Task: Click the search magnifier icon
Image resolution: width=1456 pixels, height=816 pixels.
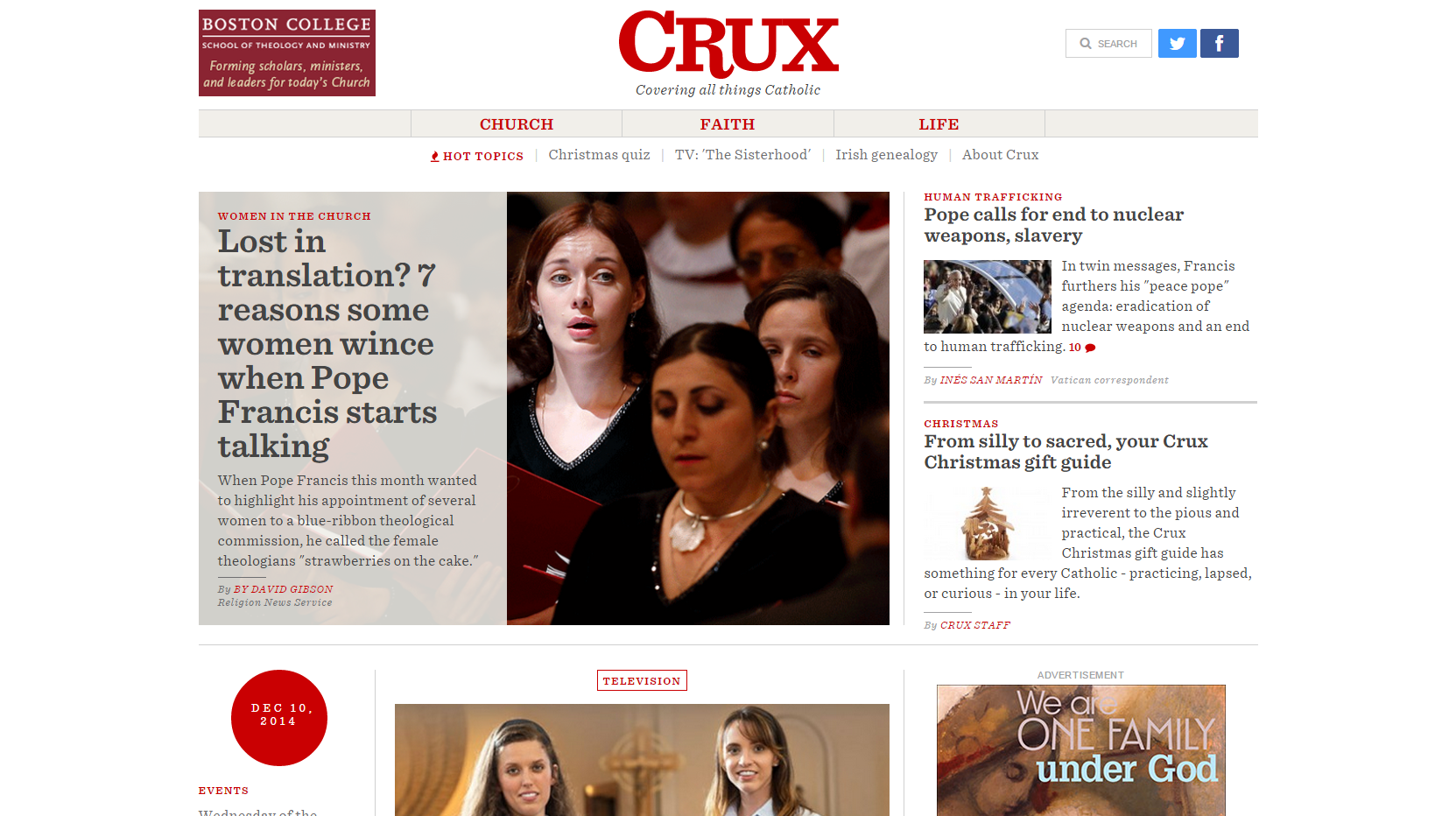Action: pos(1086,44)
